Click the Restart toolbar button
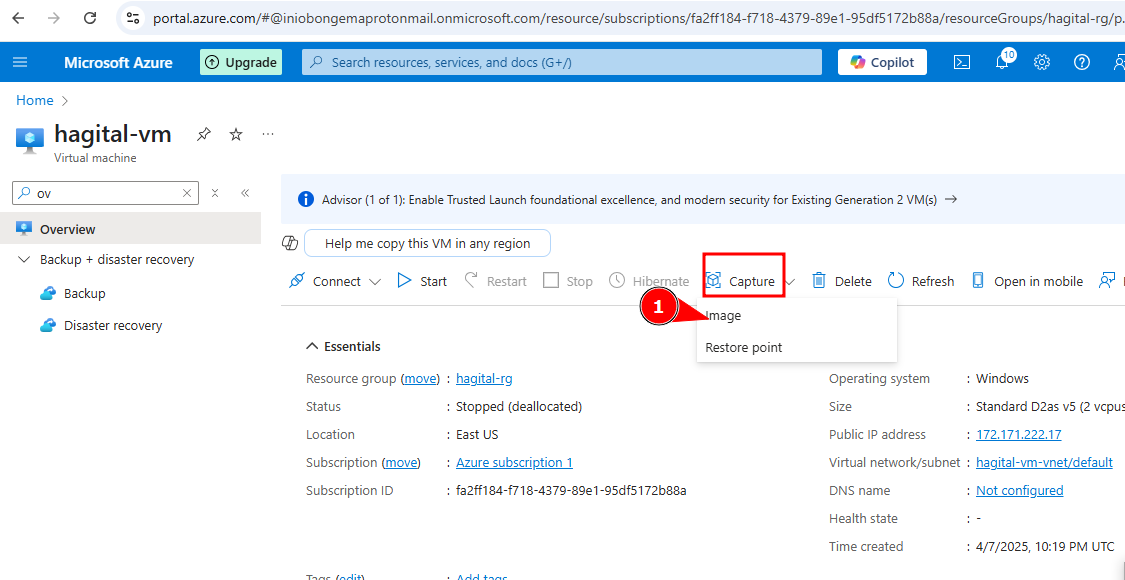Screen dimensions: 1125x580 495,281
